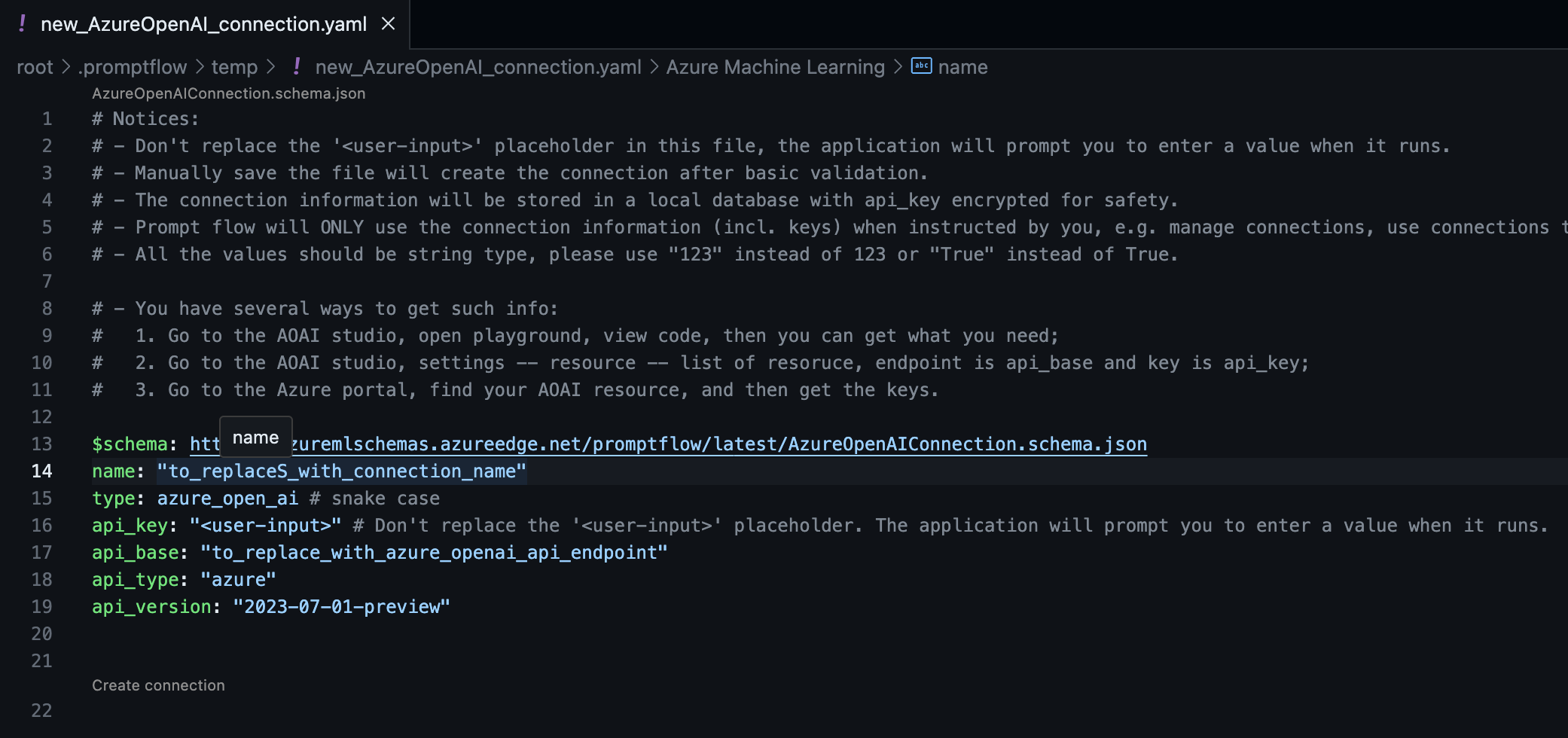Open AzureOpenAIConnection.schema.json code lens
This screenshot has height=738, width=1568.
[228, 93]
